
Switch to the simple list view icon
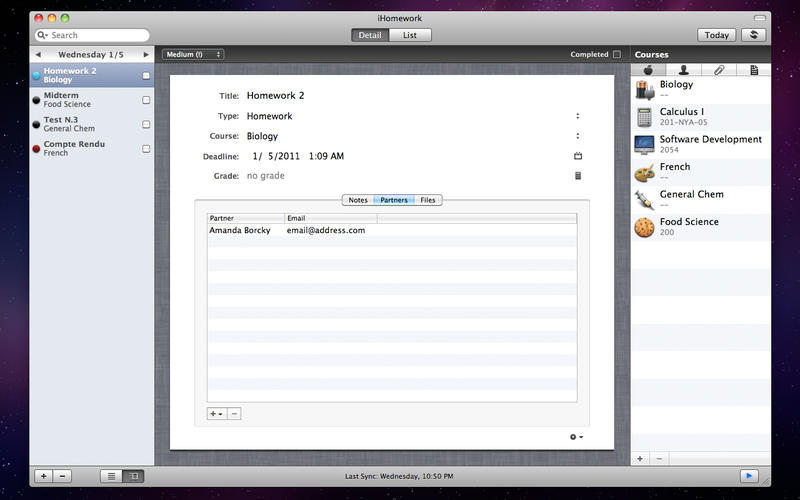tap(111, 476)
